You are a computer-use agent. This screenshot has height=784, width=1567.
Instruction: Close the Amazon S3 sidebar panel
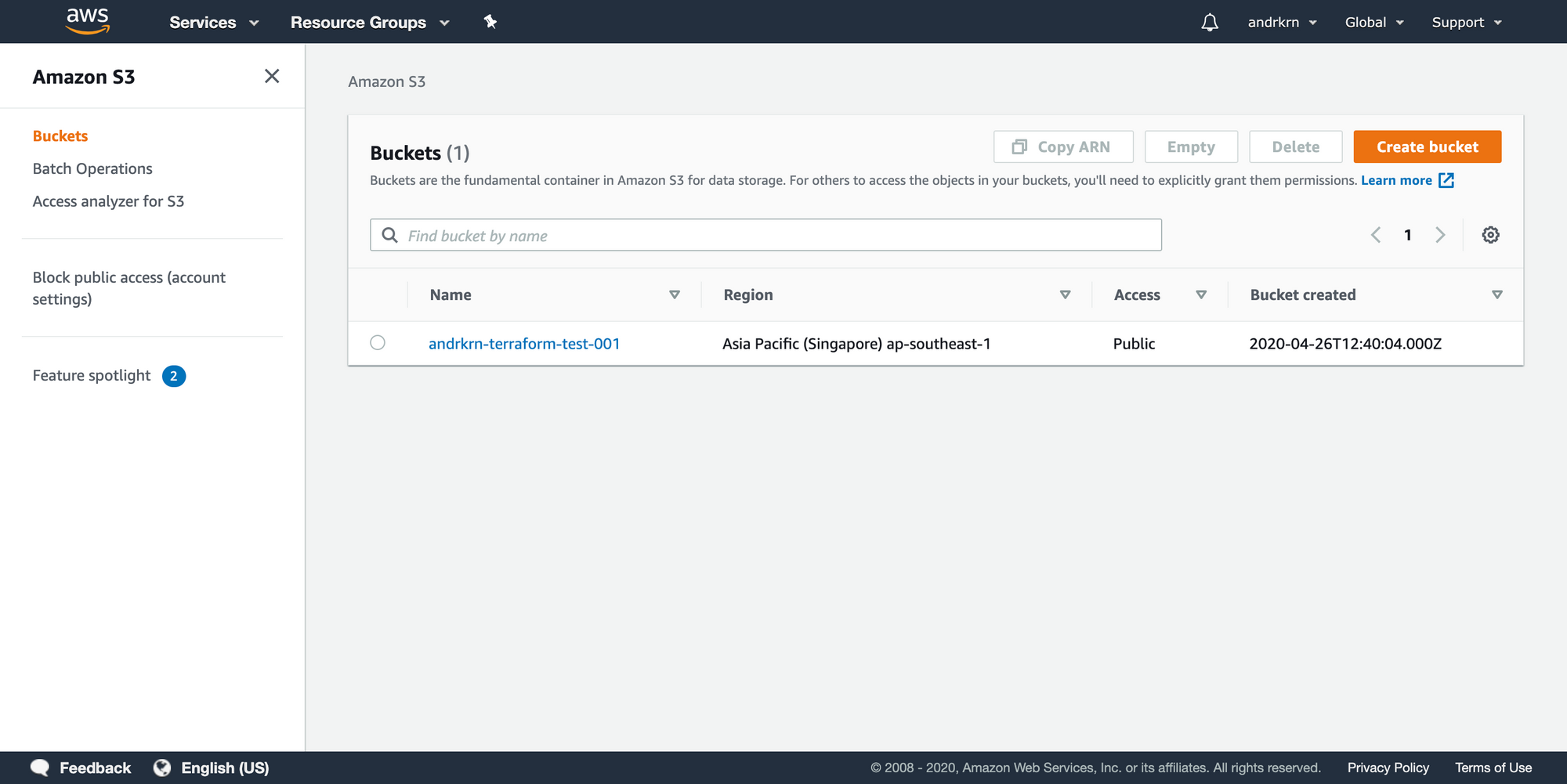[x=272, y=76]
